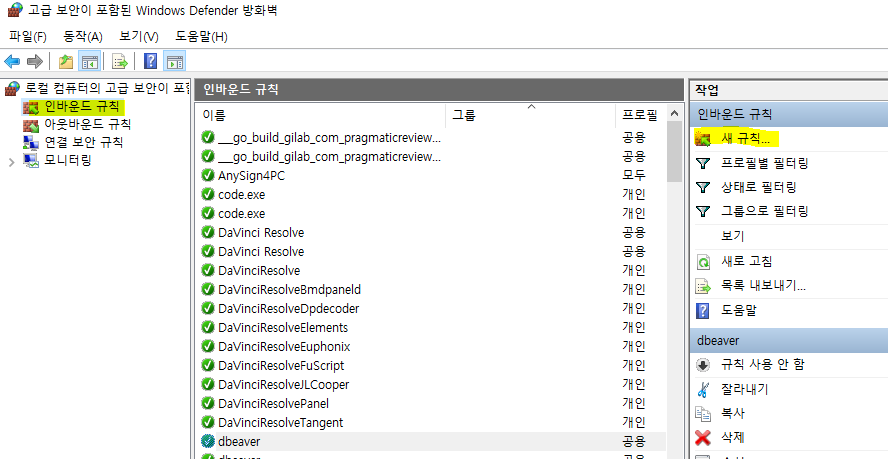
Task: Open the 동작(A) menu
Action: pos(83,37)
